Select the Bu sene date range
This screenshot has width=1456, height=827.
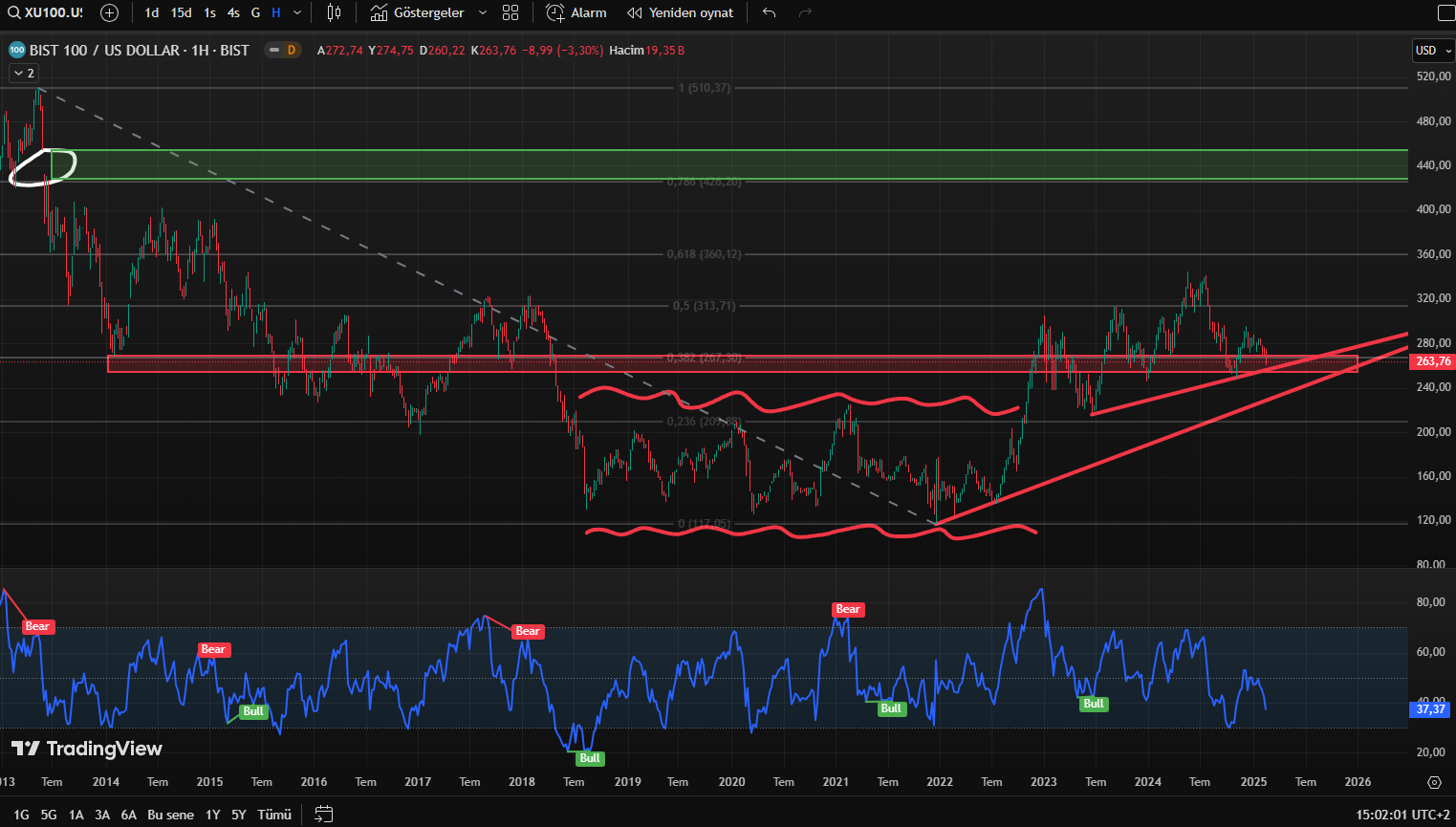tap(171, 815)
